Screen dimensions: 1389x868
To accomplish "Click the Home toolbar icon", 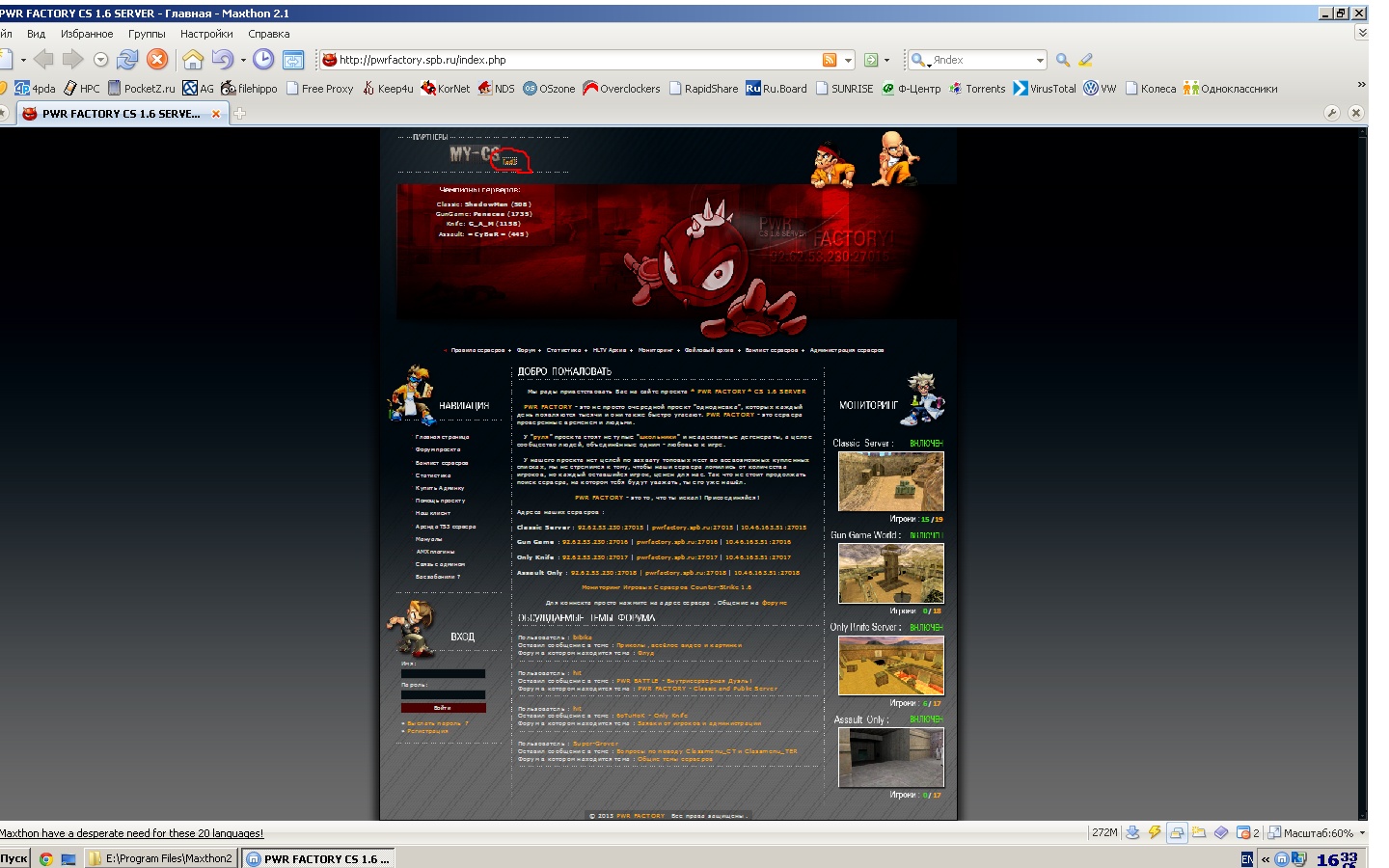I will (x=193, y=60).
